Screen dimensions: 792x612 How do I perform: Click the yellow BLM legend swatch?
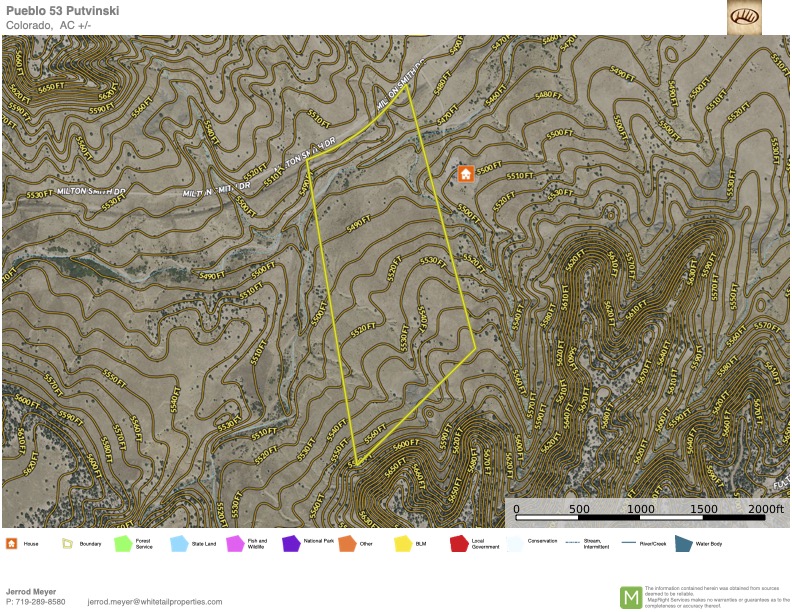click(404, 544)
